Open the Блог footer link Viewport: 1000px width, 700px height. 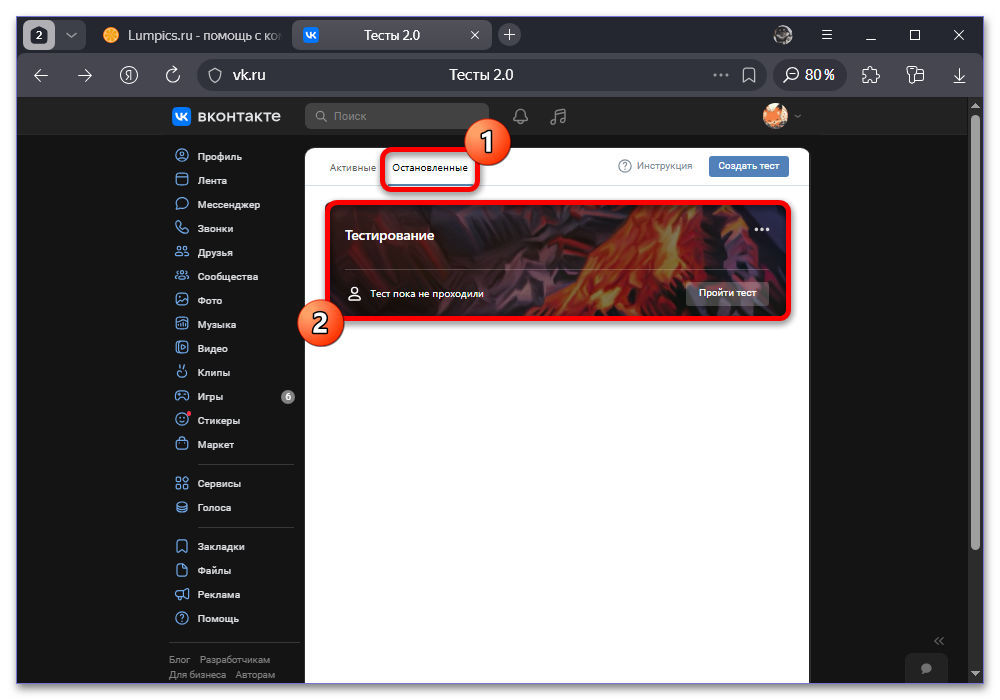click(179, 659)
